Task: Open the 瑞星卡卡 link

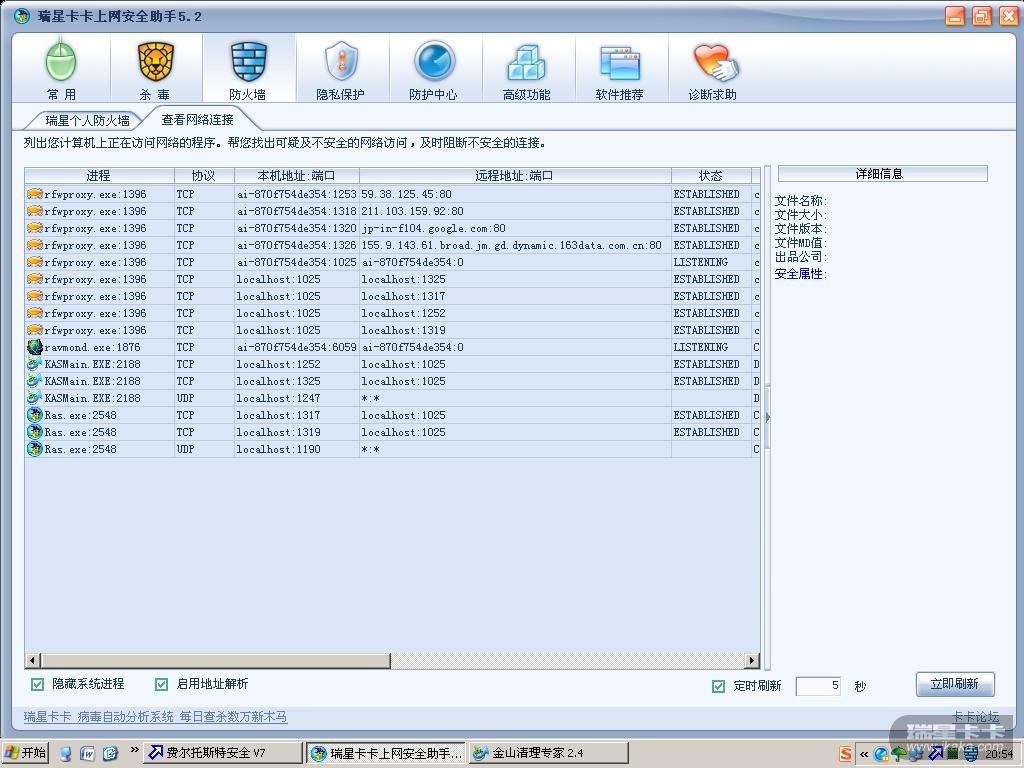Action: [x=48, y=716]
